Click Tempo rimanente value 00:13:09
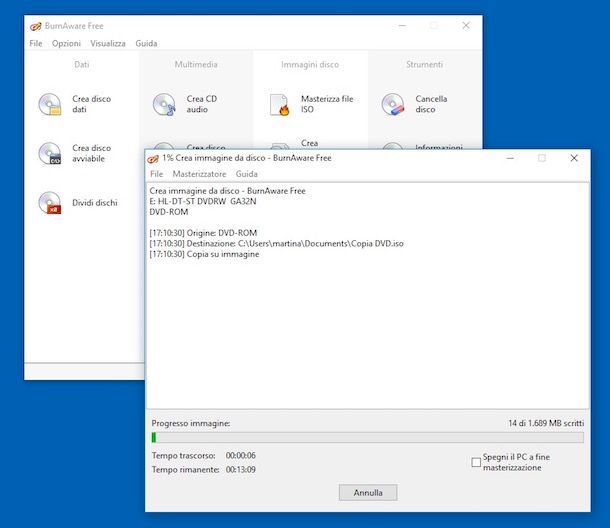Image resolution: width=610 pixels, height=528 pixels. [241, 470]
